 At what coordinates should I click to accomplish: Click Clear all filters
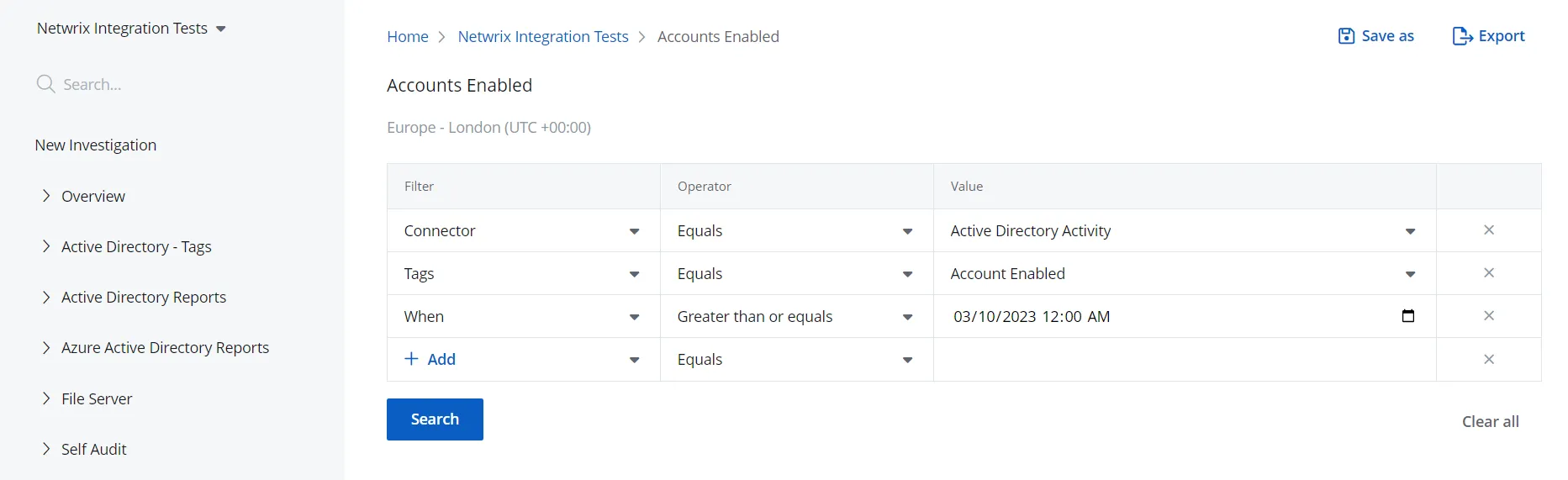(x=1490, y=422)
